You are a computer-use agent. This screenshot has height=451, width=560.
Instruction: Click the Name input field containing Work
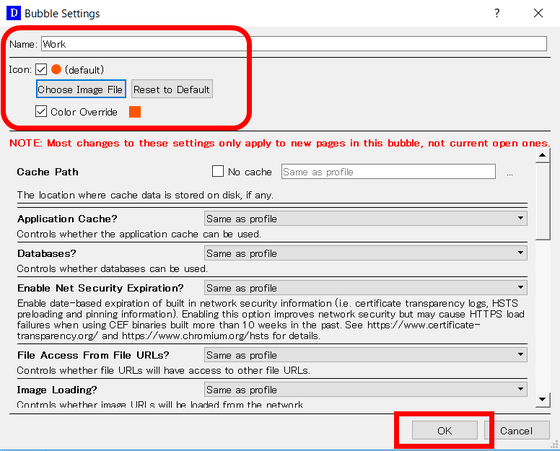[294, 44]
